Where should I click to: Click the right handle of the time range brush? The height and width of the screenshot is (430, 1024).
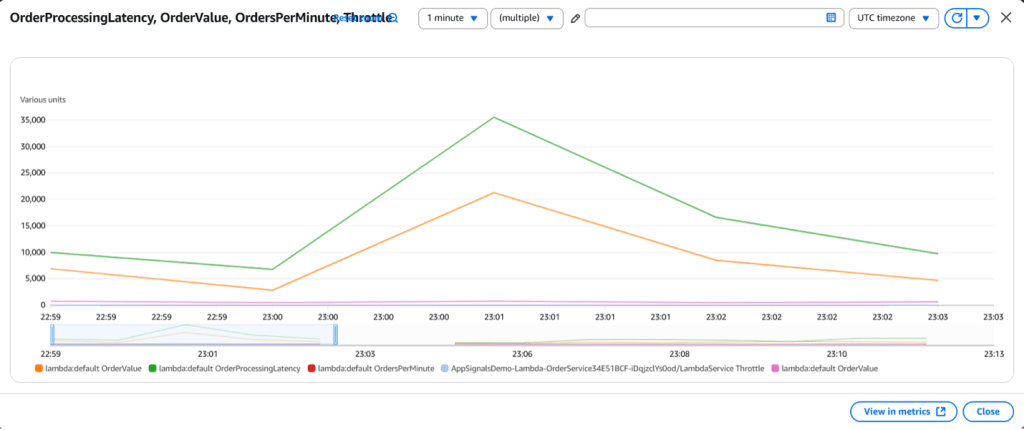tap(335, 334)
